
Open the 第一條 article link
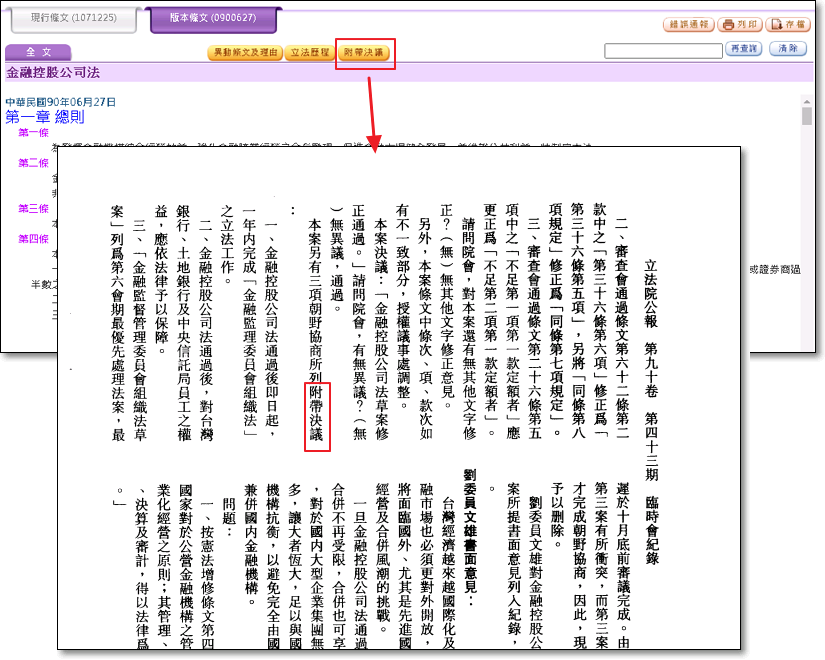(33, 132)
